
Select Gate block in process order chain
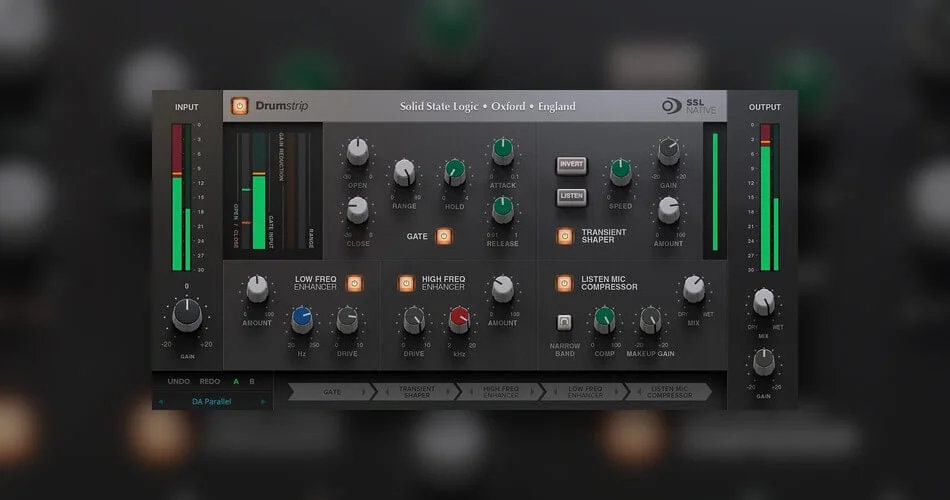[331, 392]
